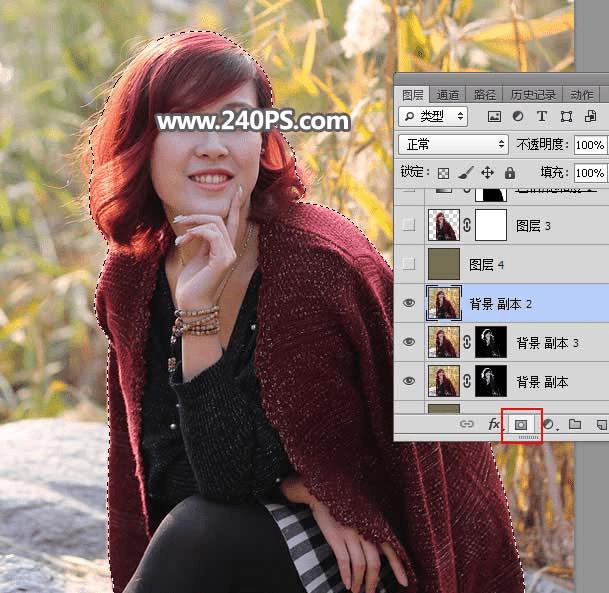Viewport: 609px width, 593px height.
Task: Show the 图层 4 layer visibility
Action: [409, 264]
